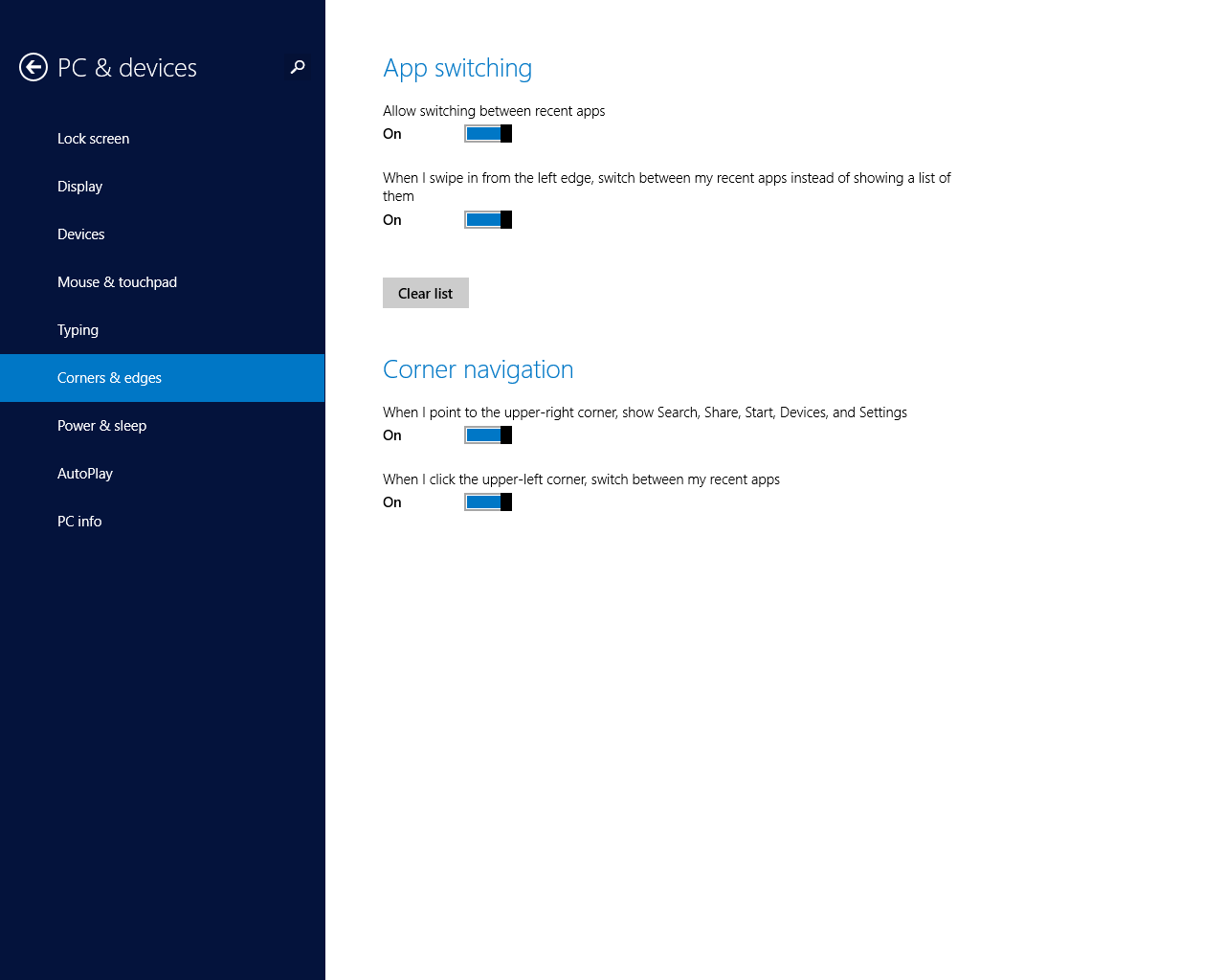View PC info
This screenshot has height=980, width=1225.
[79, 521]
